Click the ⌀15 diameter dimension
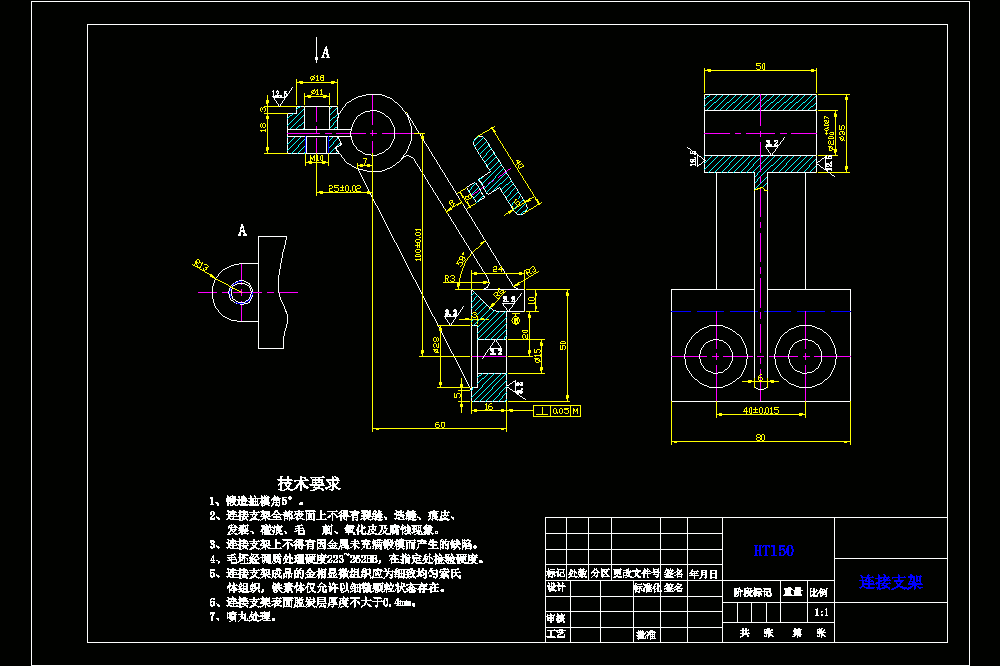 pyautogui.click(x=538, y=355)
